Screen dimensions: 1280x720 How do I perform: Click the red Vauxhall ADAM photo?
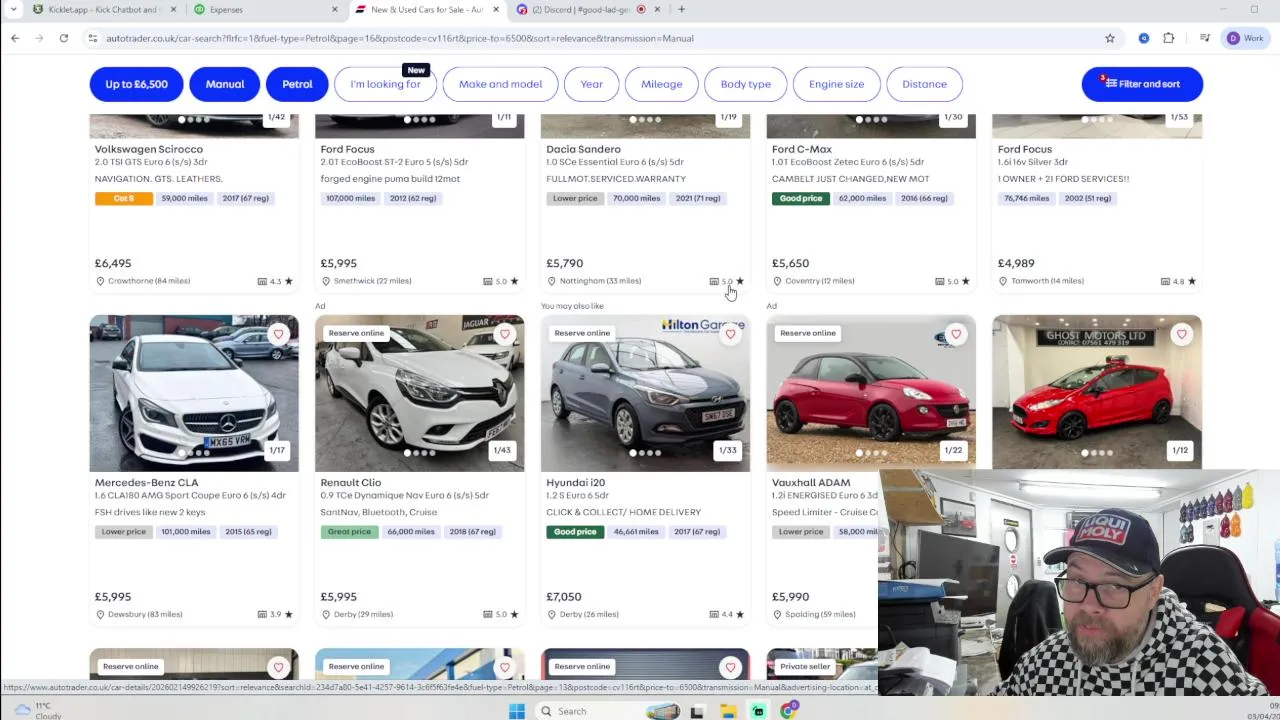point(871,393)
